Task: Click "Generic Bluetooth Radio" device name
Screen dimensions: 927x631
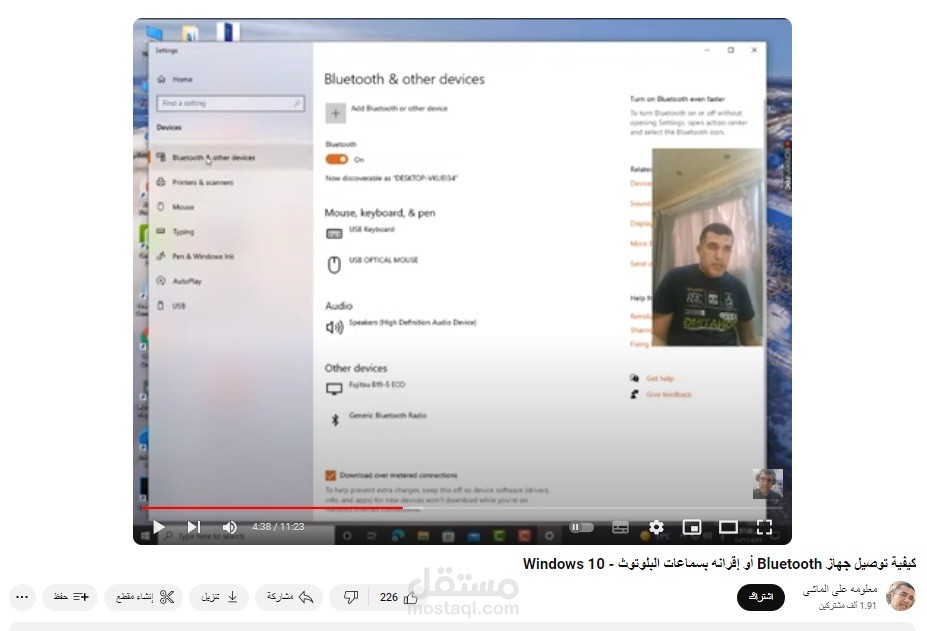Action: click(x=387, y=416)
